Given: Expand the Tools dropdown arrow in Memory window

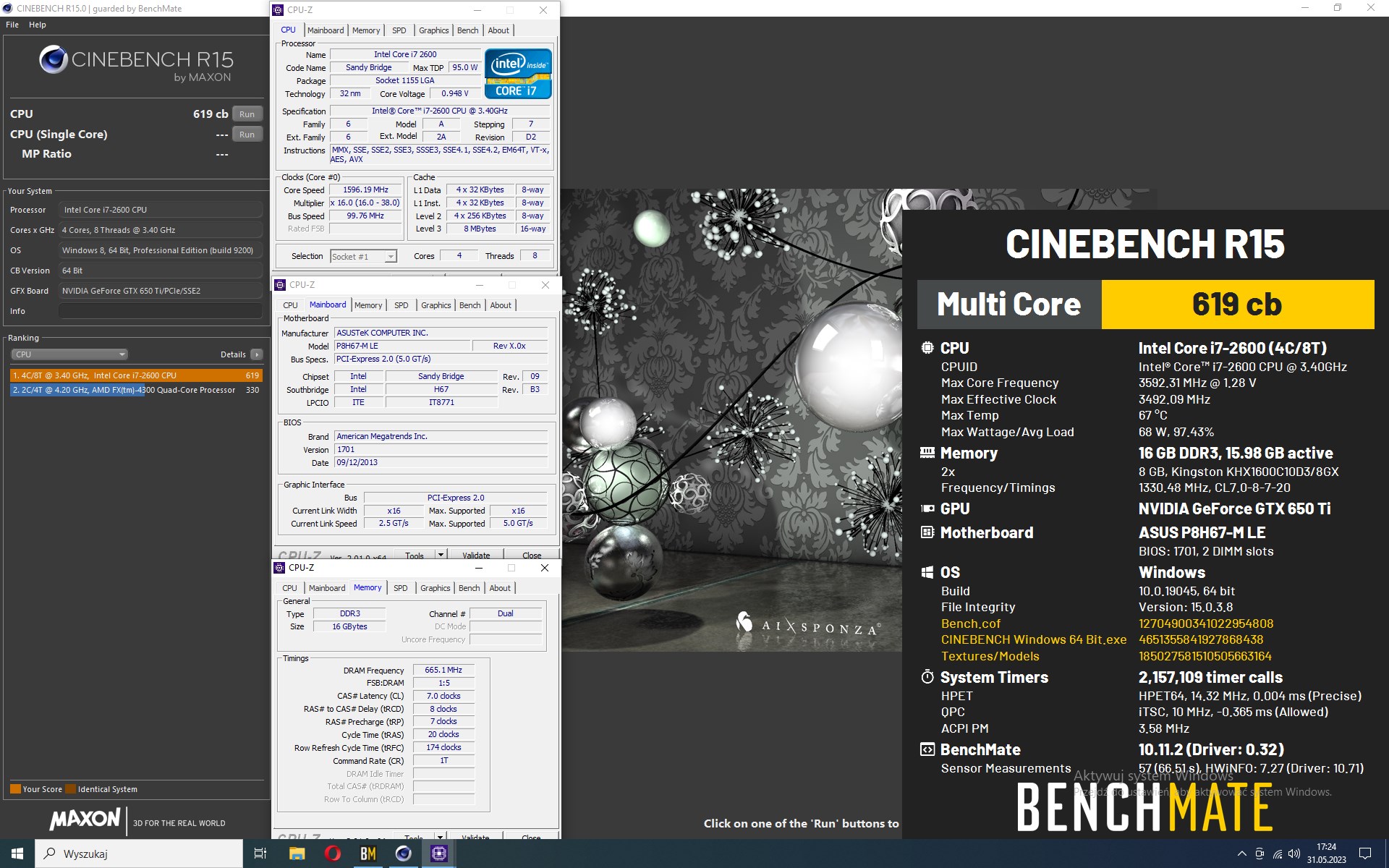Looking at the screenshot, I should [x=440, y=836].
